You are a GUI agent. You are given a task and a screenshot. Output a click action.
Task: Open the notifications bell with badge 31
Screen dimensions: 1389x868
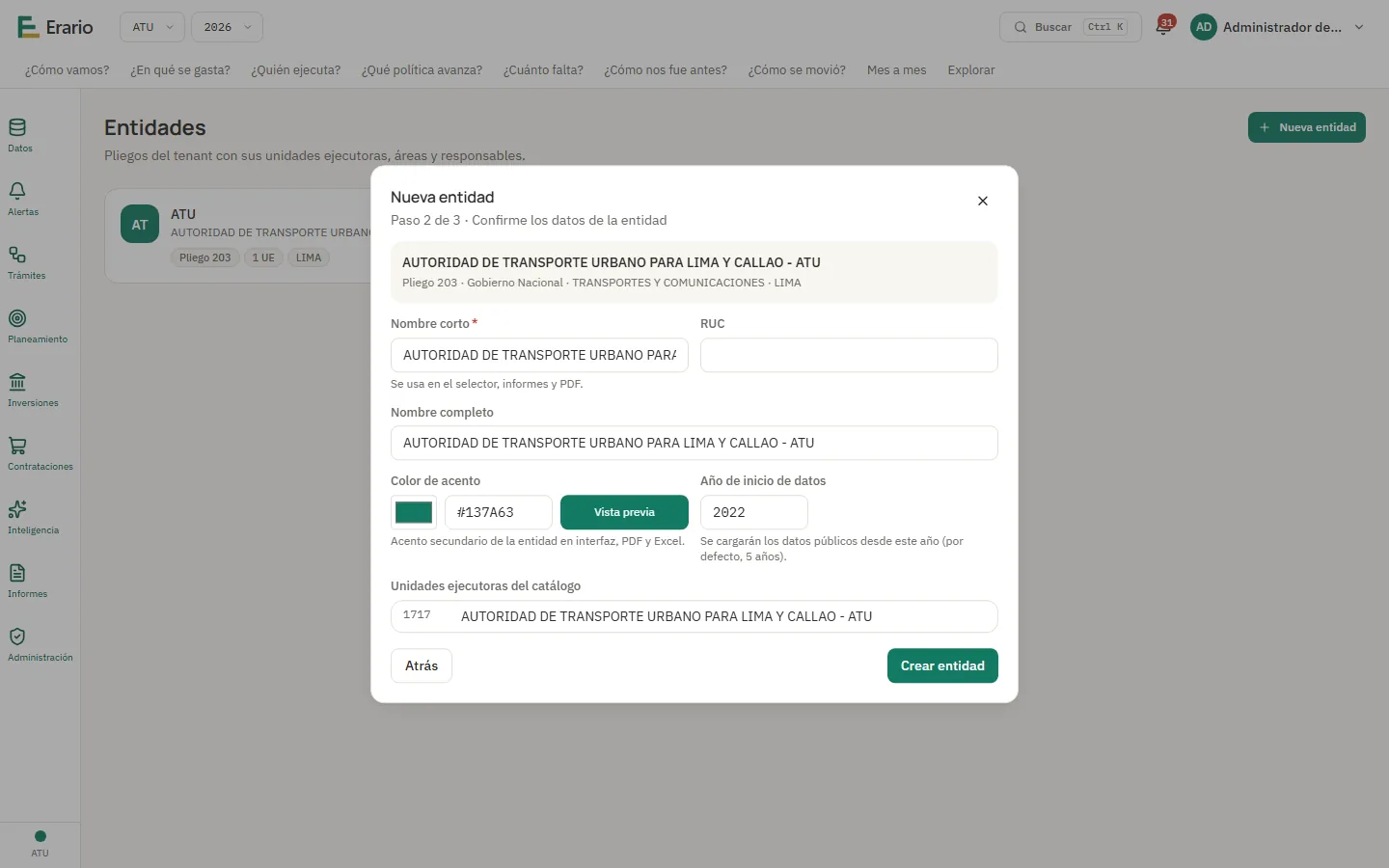point(1164,27)
